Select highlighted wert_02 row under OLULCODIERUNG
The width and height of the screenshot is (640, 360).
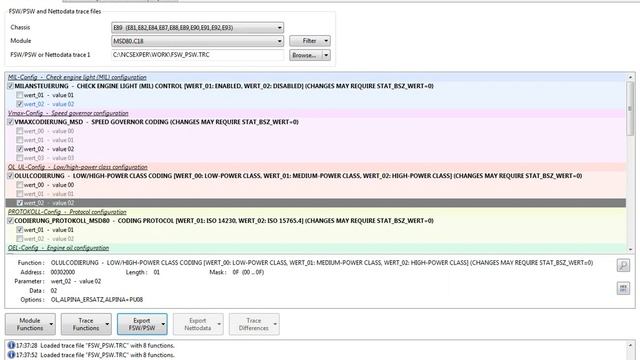tap(316, 203)
